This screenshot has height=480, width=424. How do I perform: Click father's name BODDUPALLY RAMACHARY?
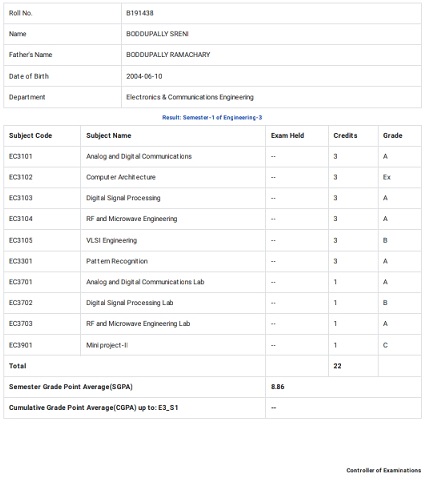pos(168,55)
